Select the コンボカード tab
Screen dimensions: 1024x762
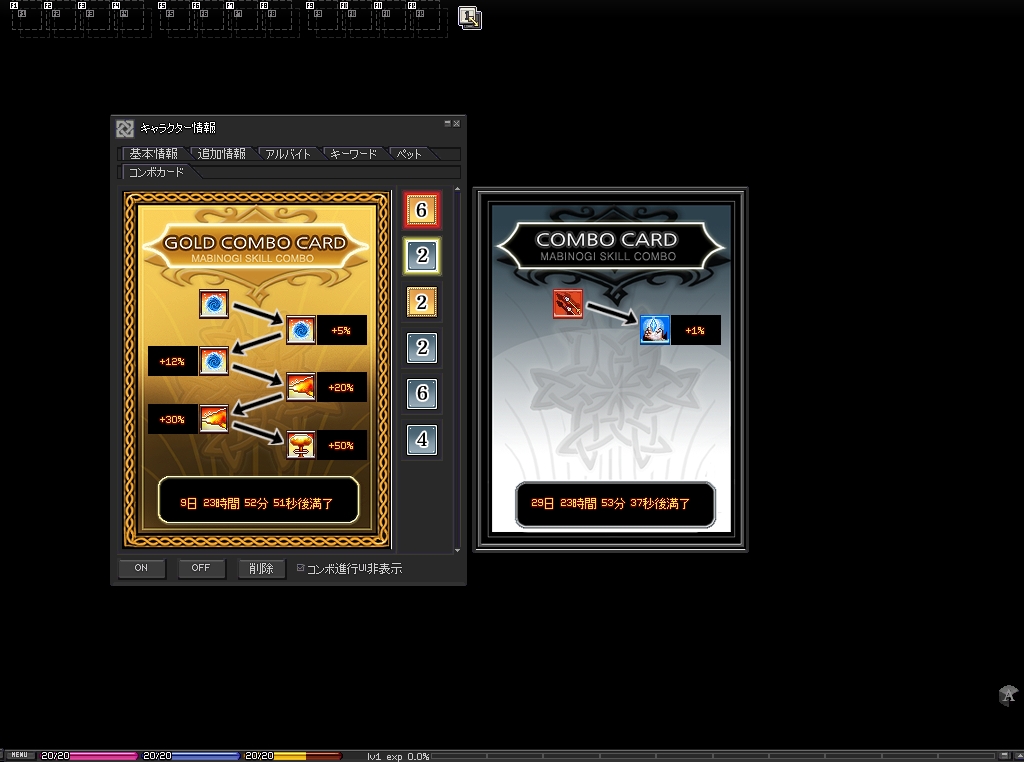(x=157, y=172)
